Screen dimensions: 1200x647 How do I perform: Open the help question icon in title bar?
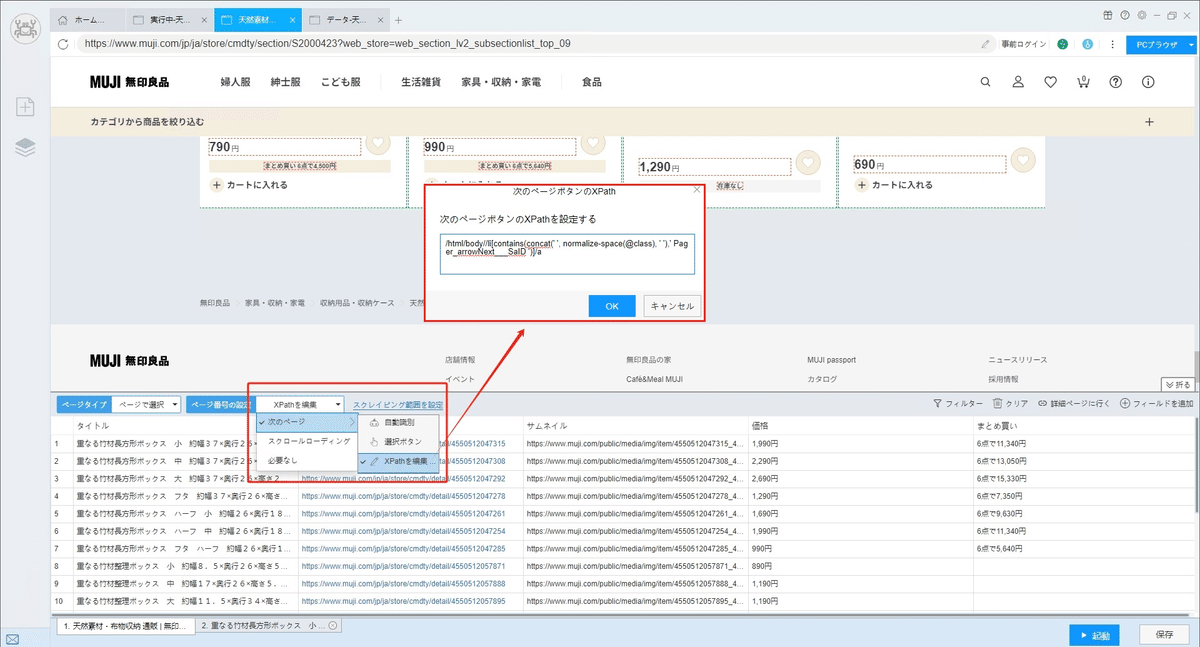tap(1125, 15)
